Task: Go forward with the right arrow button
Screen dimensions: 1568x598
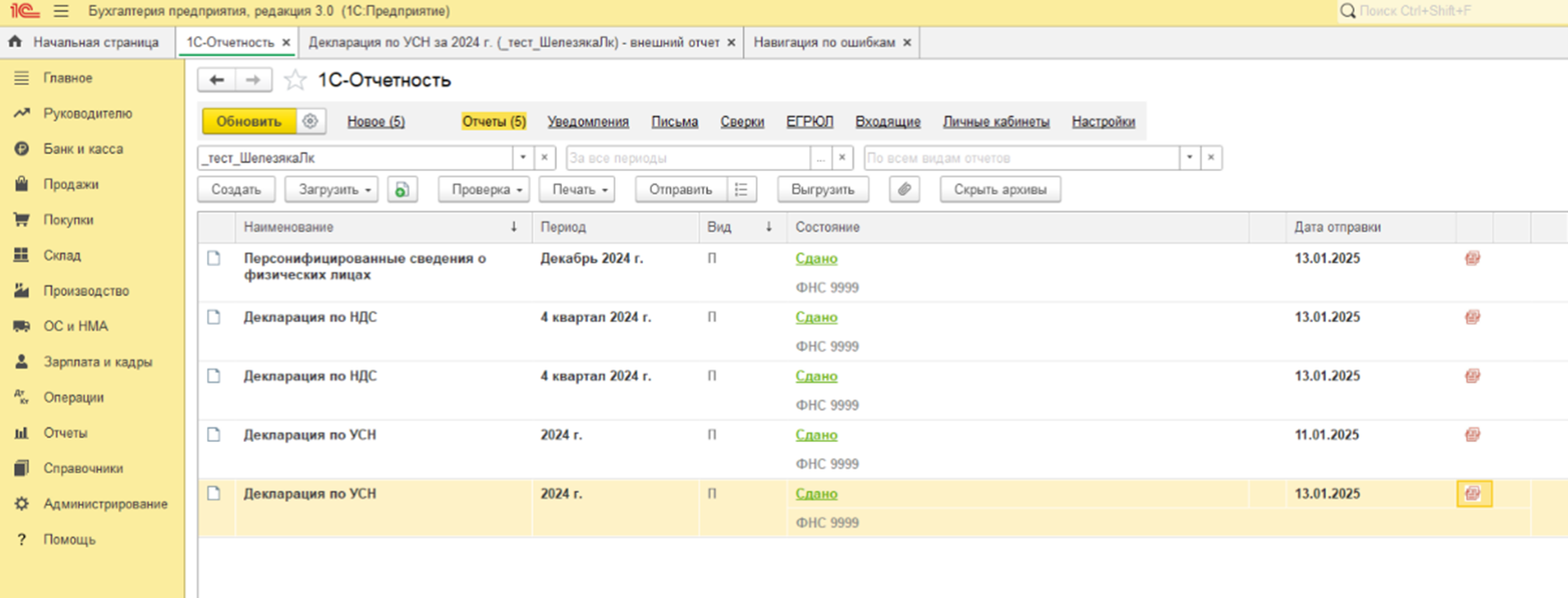Action: click(x=253, y=80)
